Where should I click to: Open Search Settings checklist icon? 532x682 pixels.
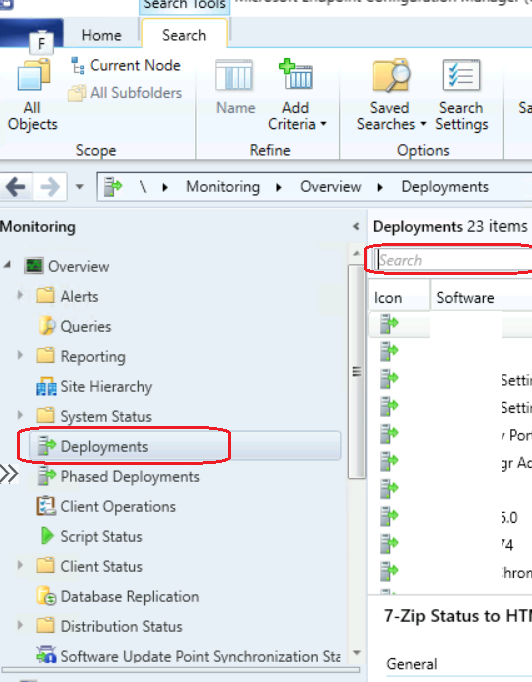point(461,75)
